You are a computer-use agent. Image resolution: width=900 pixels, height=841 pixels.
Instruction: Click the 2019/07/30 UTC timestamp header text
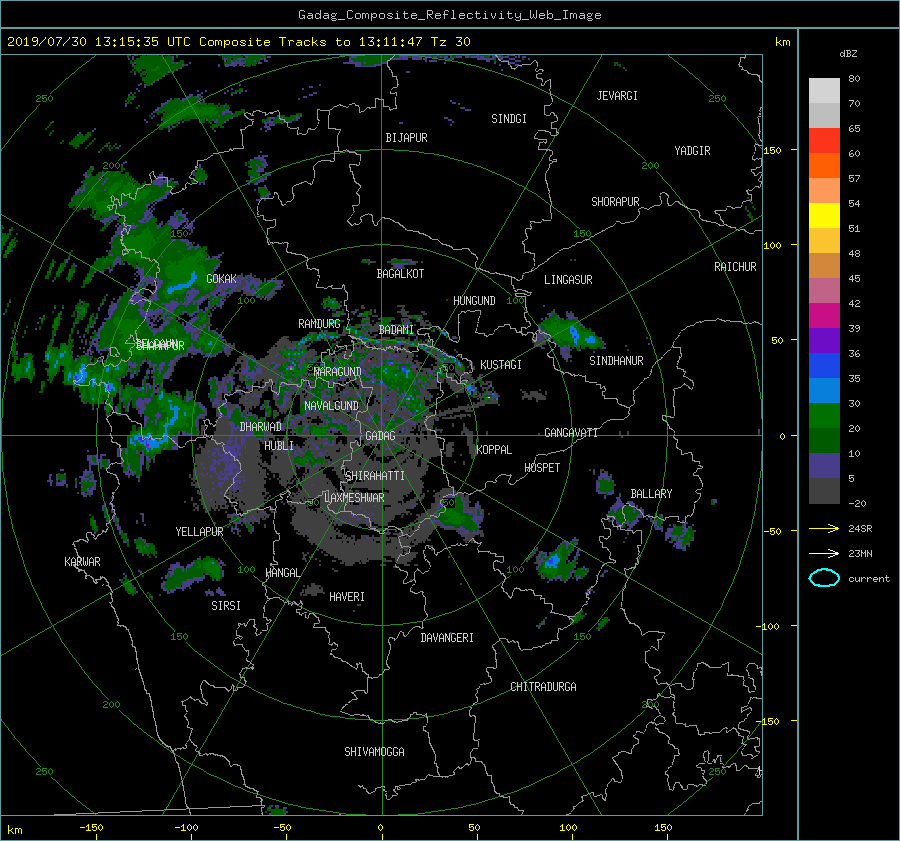point(239,42)
